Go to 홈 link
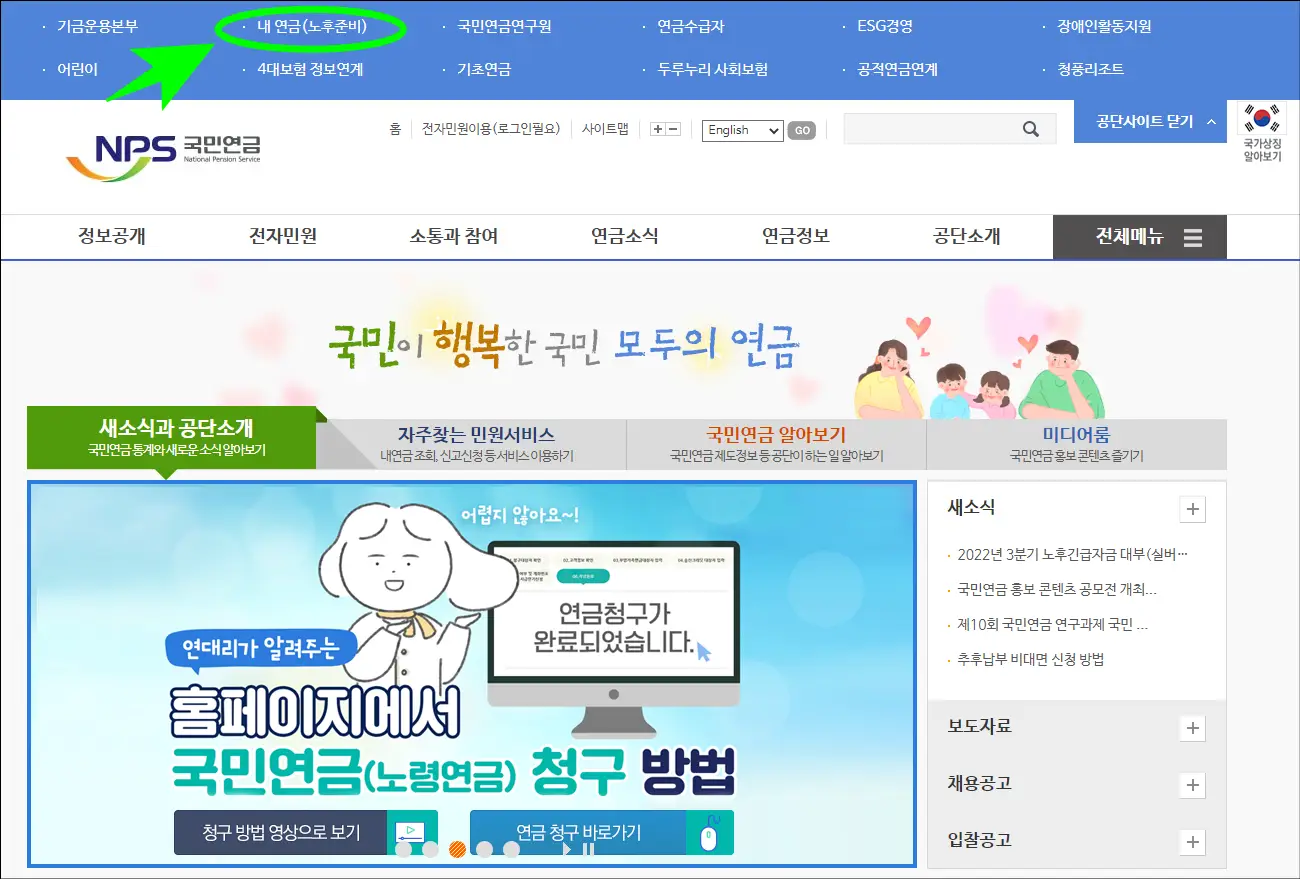Viewport: 1300px width, 879px height. [x=395, y=129]
